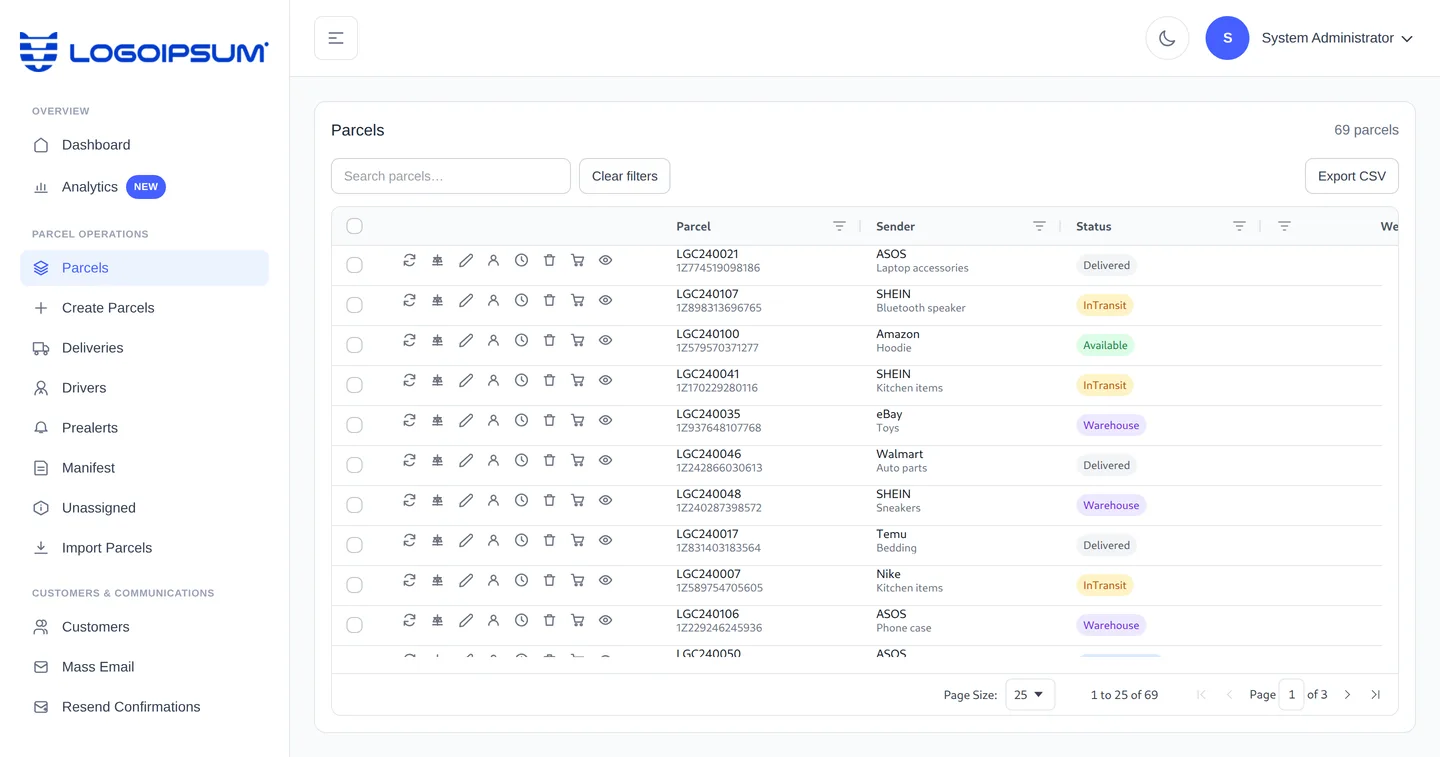The image size is (1440, 757).
Task: Open history clock icon for LGC240035
Action: (x=521, y=420)
